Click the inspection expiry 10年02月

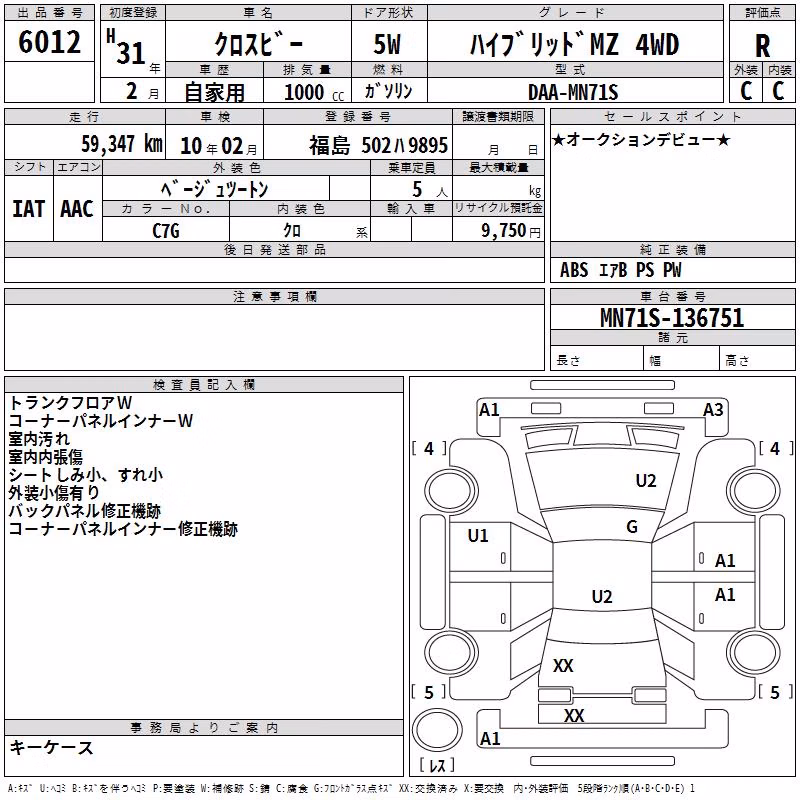click(x=219, y=146)
